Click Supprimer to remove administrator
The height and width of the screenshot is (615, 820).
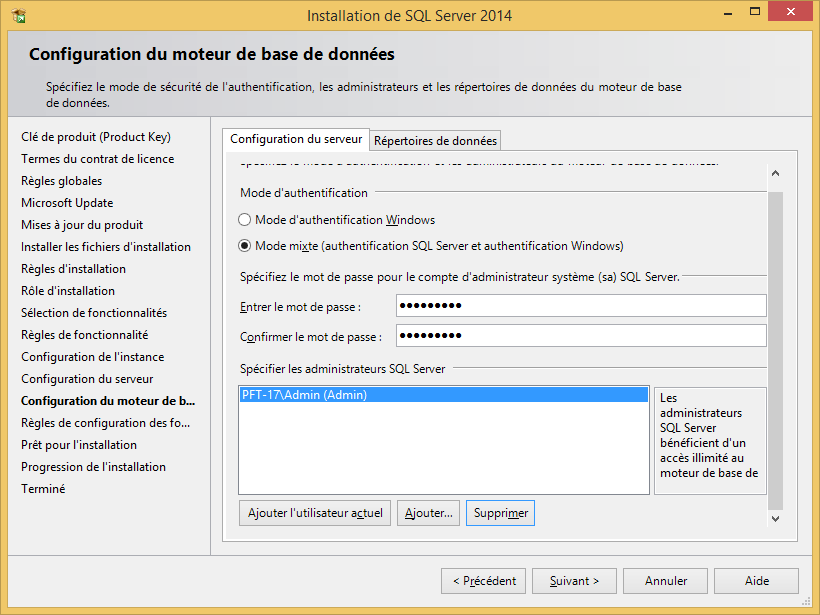pos(500,513)
